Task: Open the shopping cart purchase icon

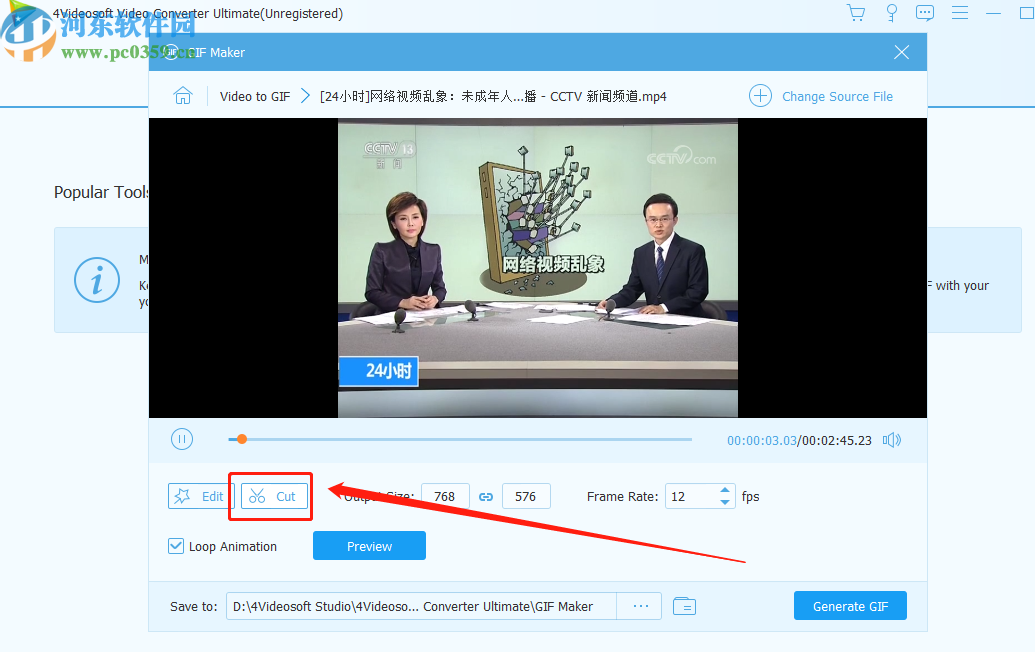Action: 856,13
